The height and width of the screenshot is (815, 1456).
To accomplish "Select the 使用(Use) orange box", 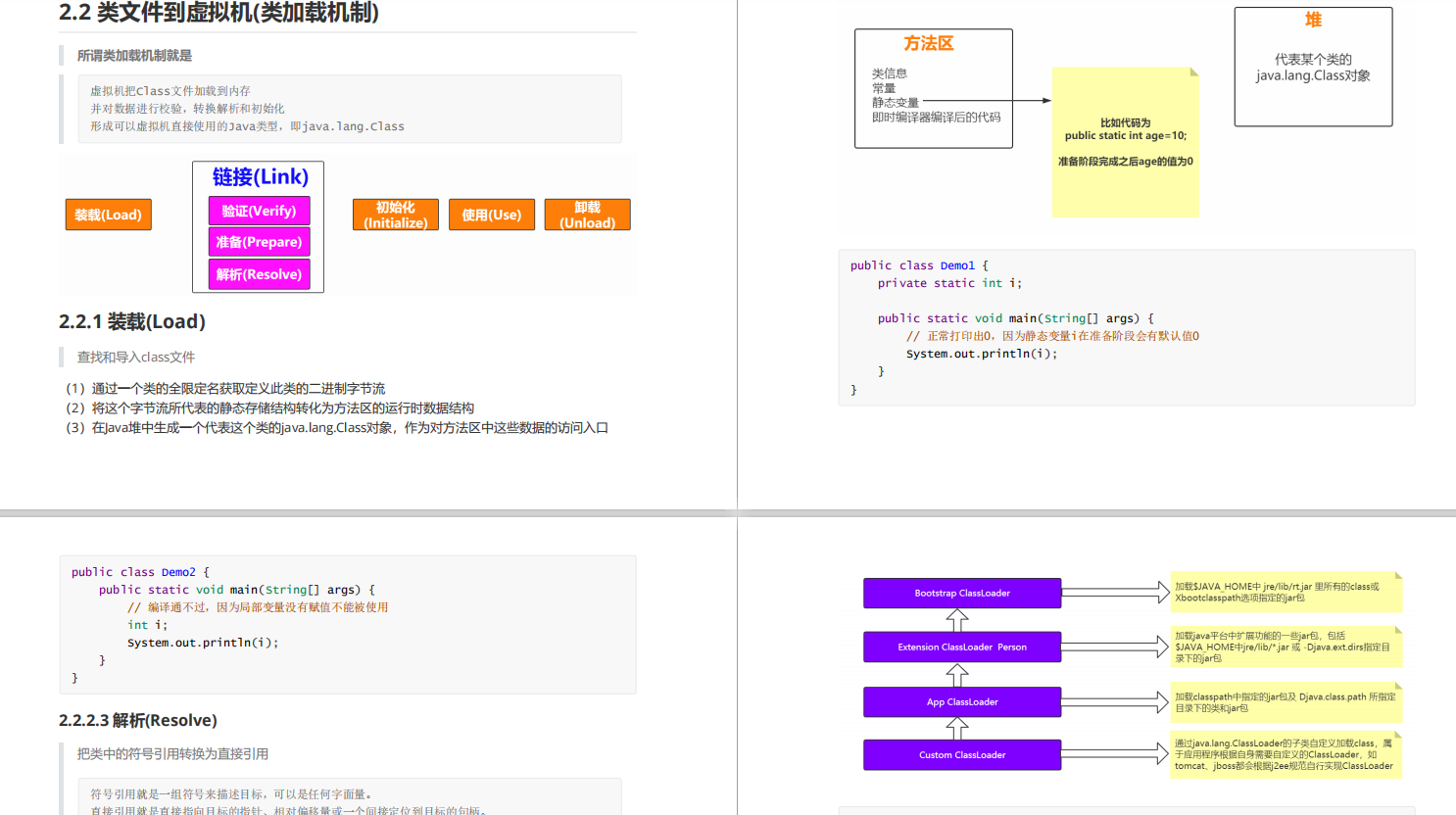I will coord(492,215).
